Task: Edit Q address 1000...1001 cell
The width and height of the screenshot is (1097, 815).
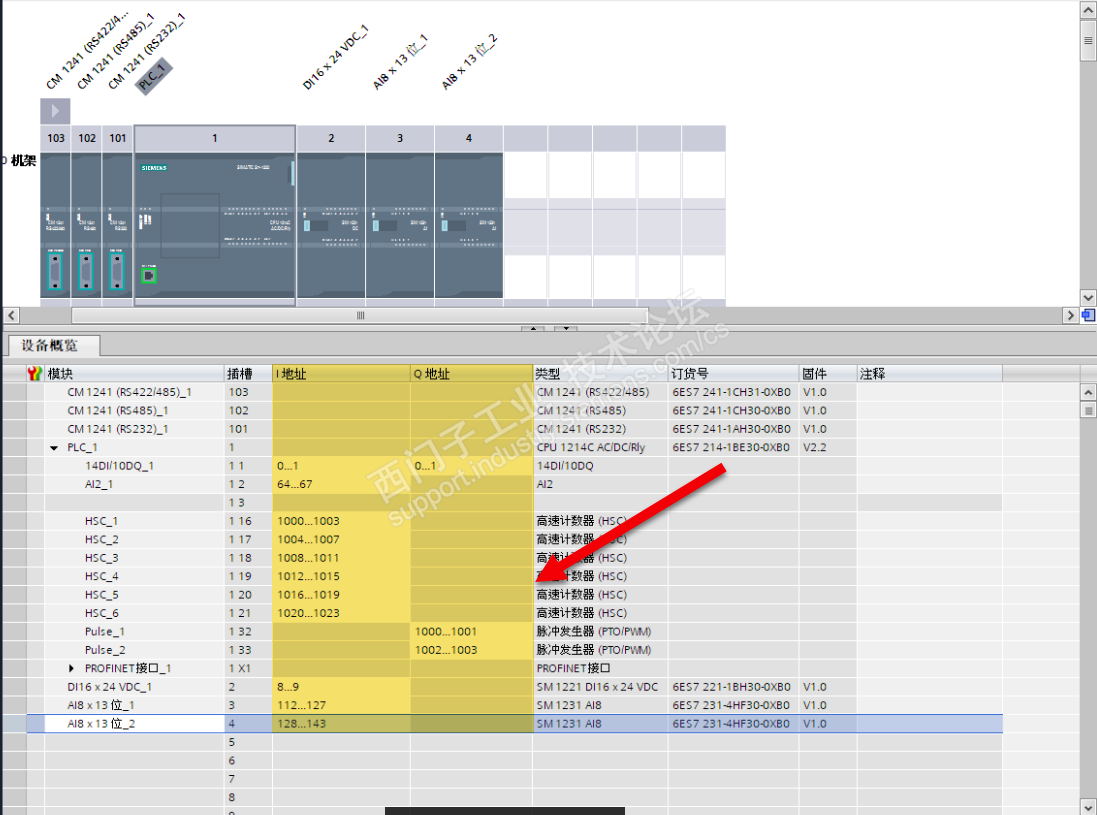Action: click(x=472, y=632)
